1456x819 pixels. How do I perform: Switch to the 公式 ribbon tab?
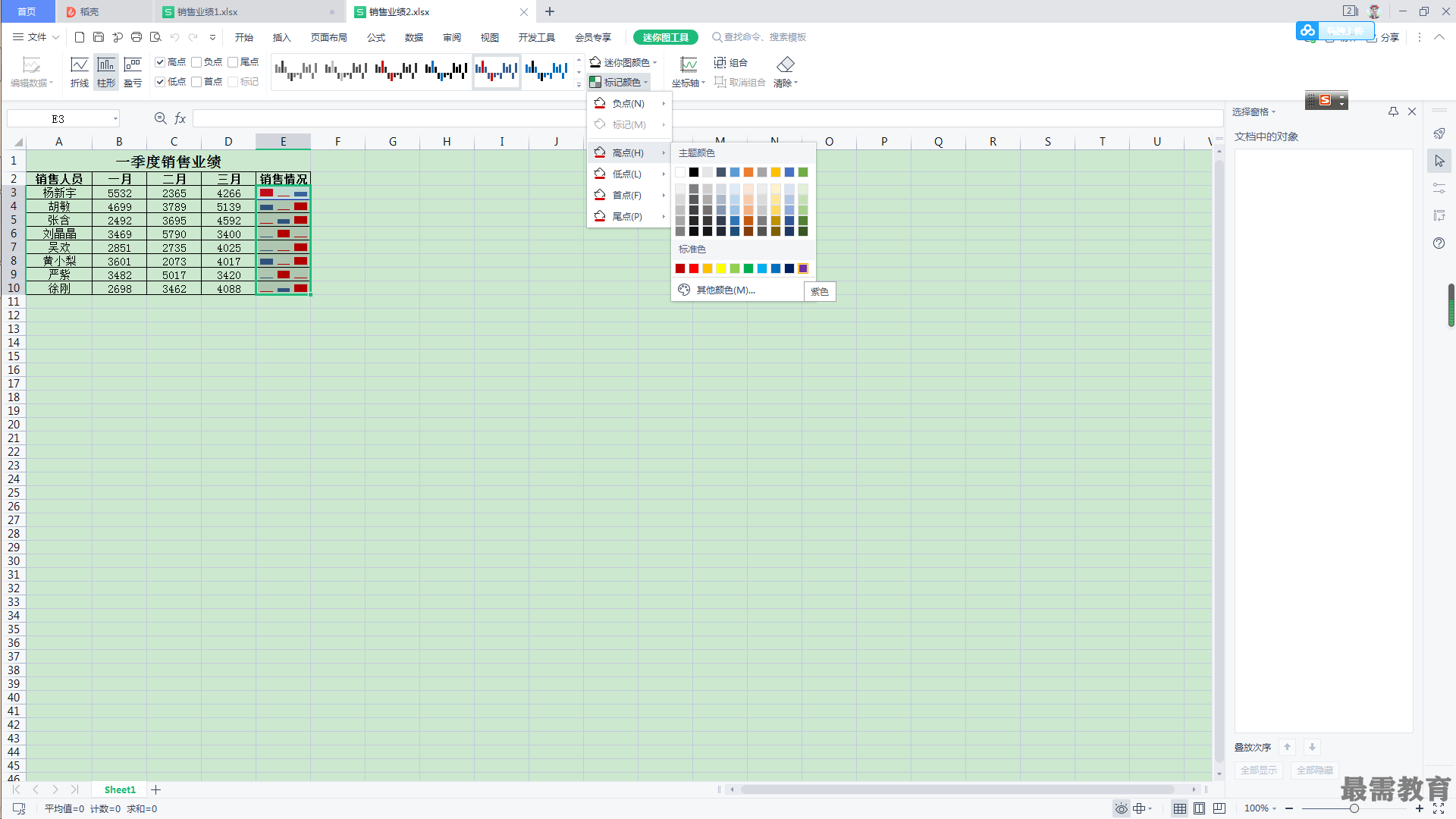tap(376, 37)
